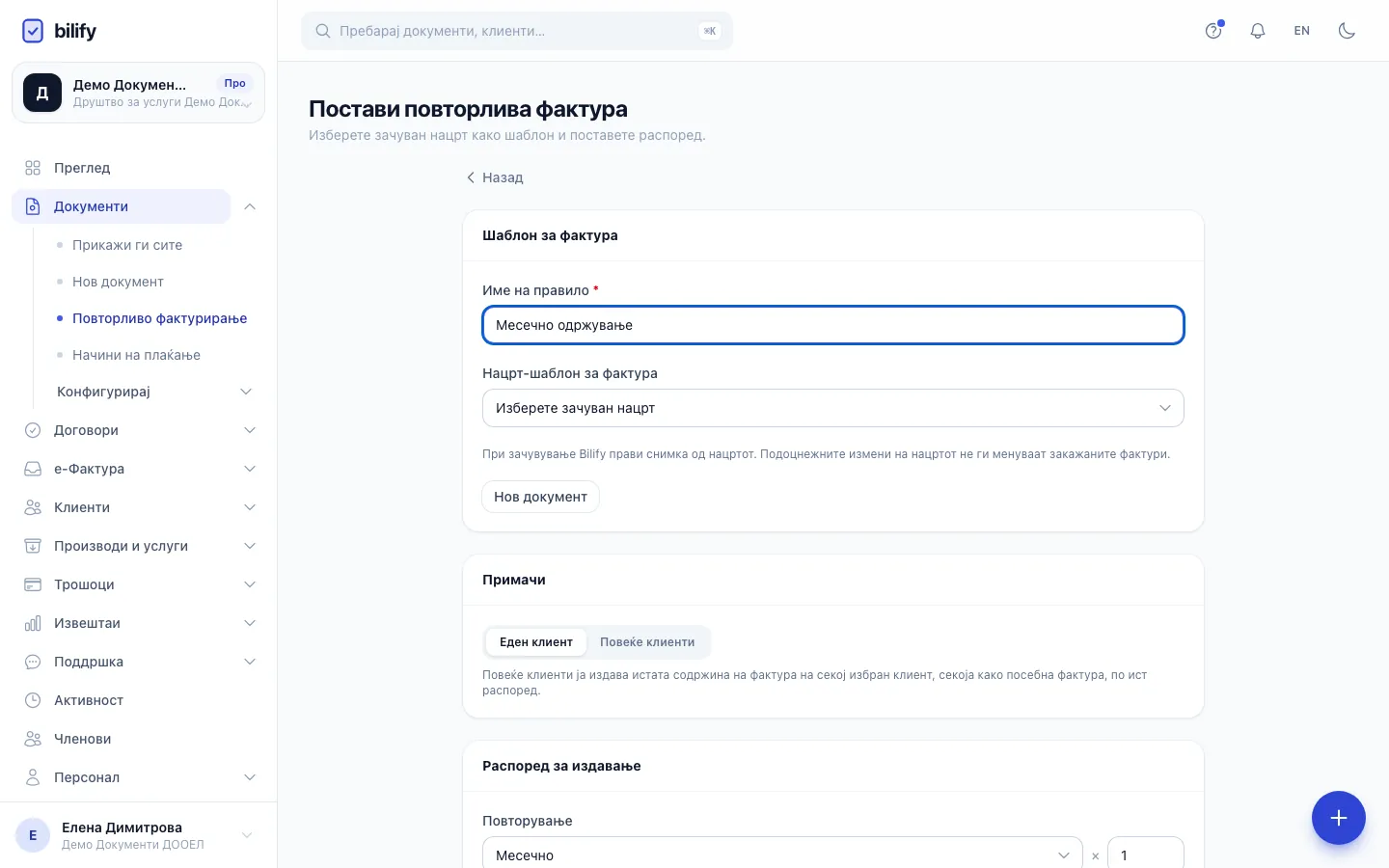This screenshot has width=1389, height=868.
Task: Open the Нацрт-шаблон за фактура dropdown
Action: tap(833, 408)
